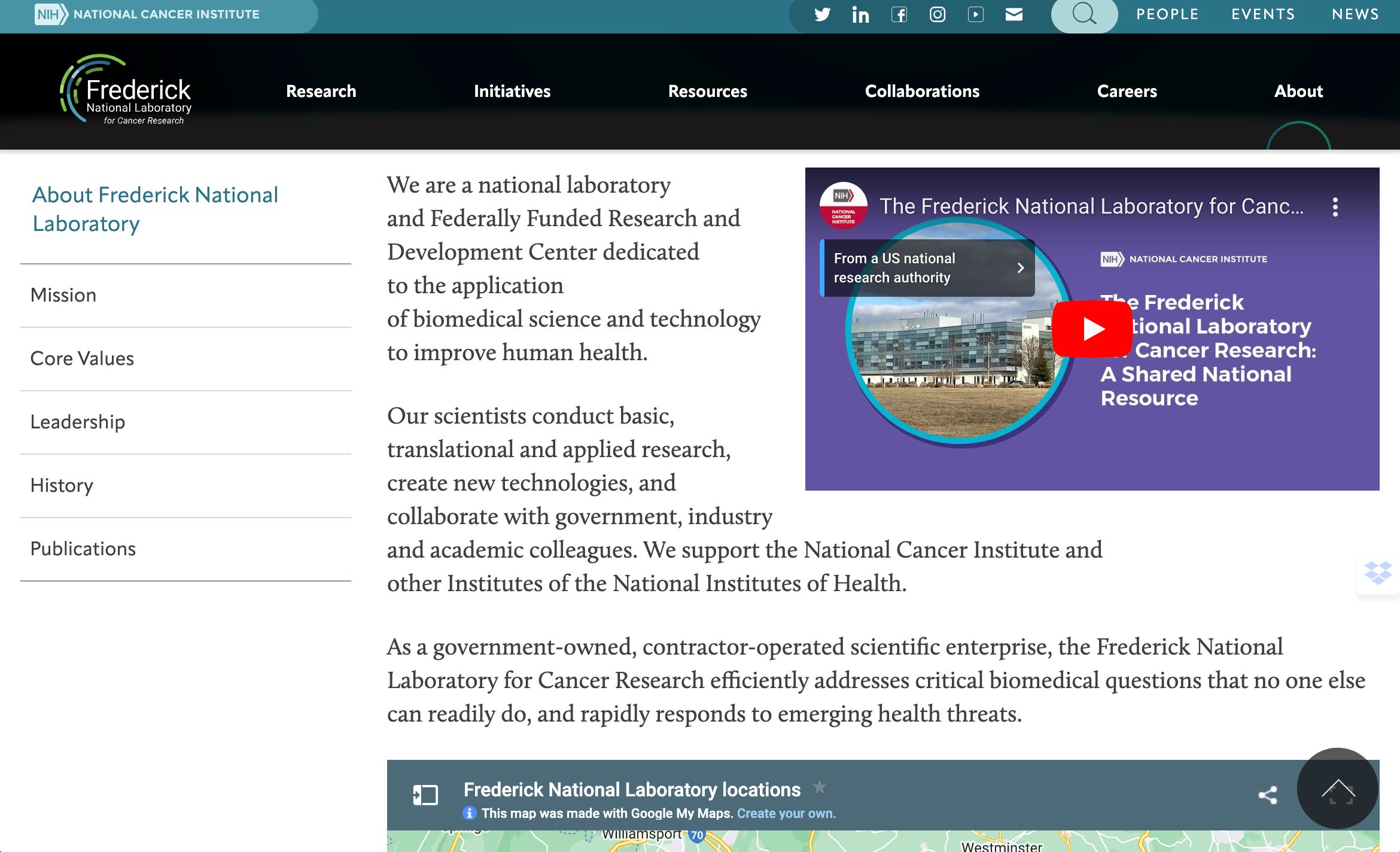Open the Collaborations menu
1400x852 pixels.
coord(922,91)
